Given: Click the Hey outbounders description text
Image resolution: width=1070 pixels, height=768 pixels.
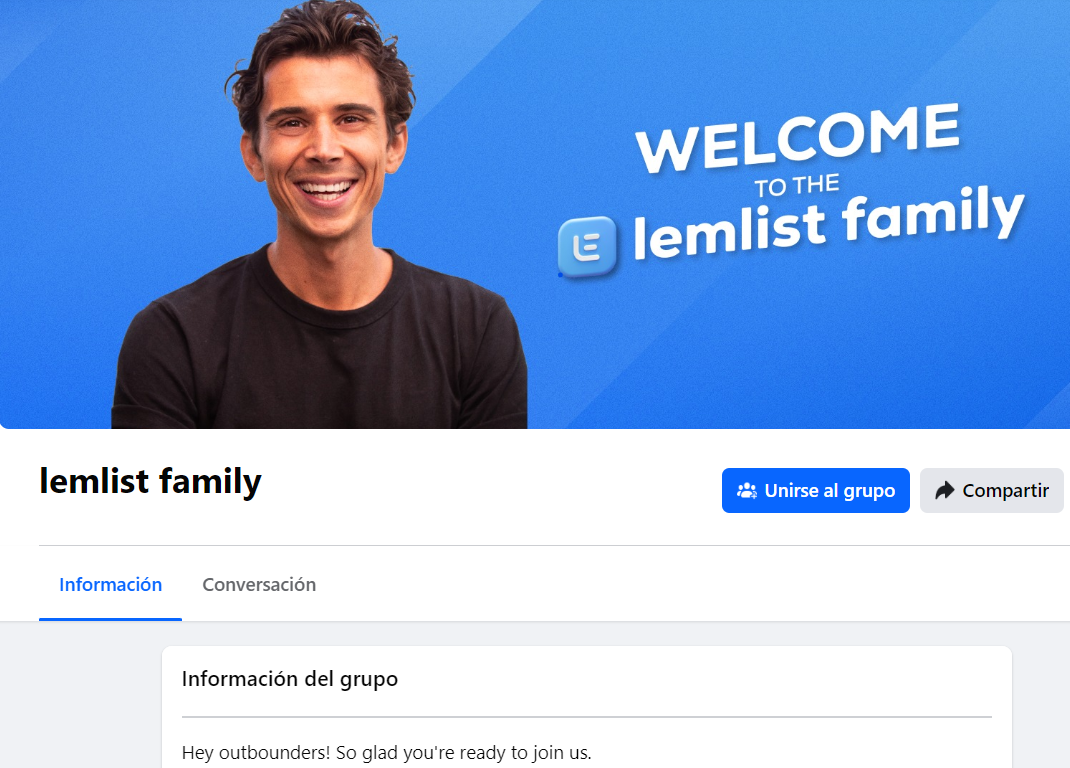Looking at the screenshot, I should [x=386, y=752].
